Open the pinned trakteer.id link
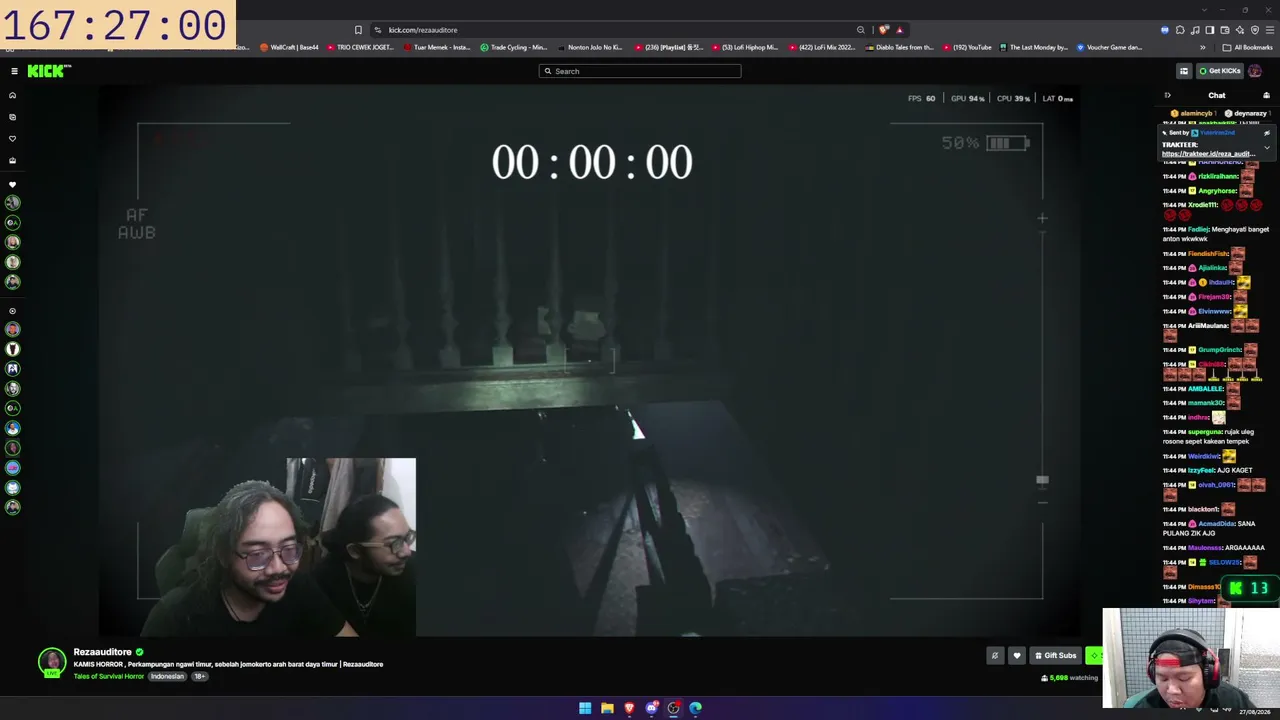Screen dimensions: 1280x720 pyautogui.click(x=1208, y=154)
